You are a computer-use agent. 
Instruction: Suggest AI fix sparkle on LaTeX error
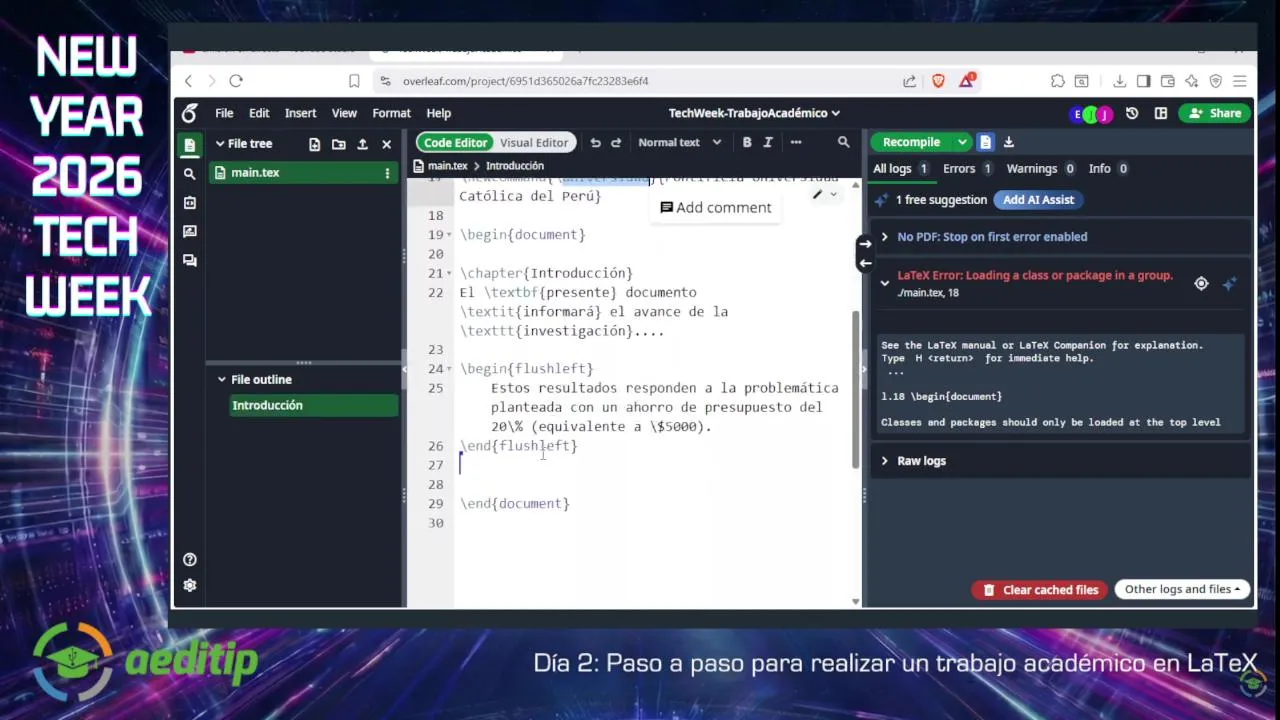click(x=1230, y=284)
